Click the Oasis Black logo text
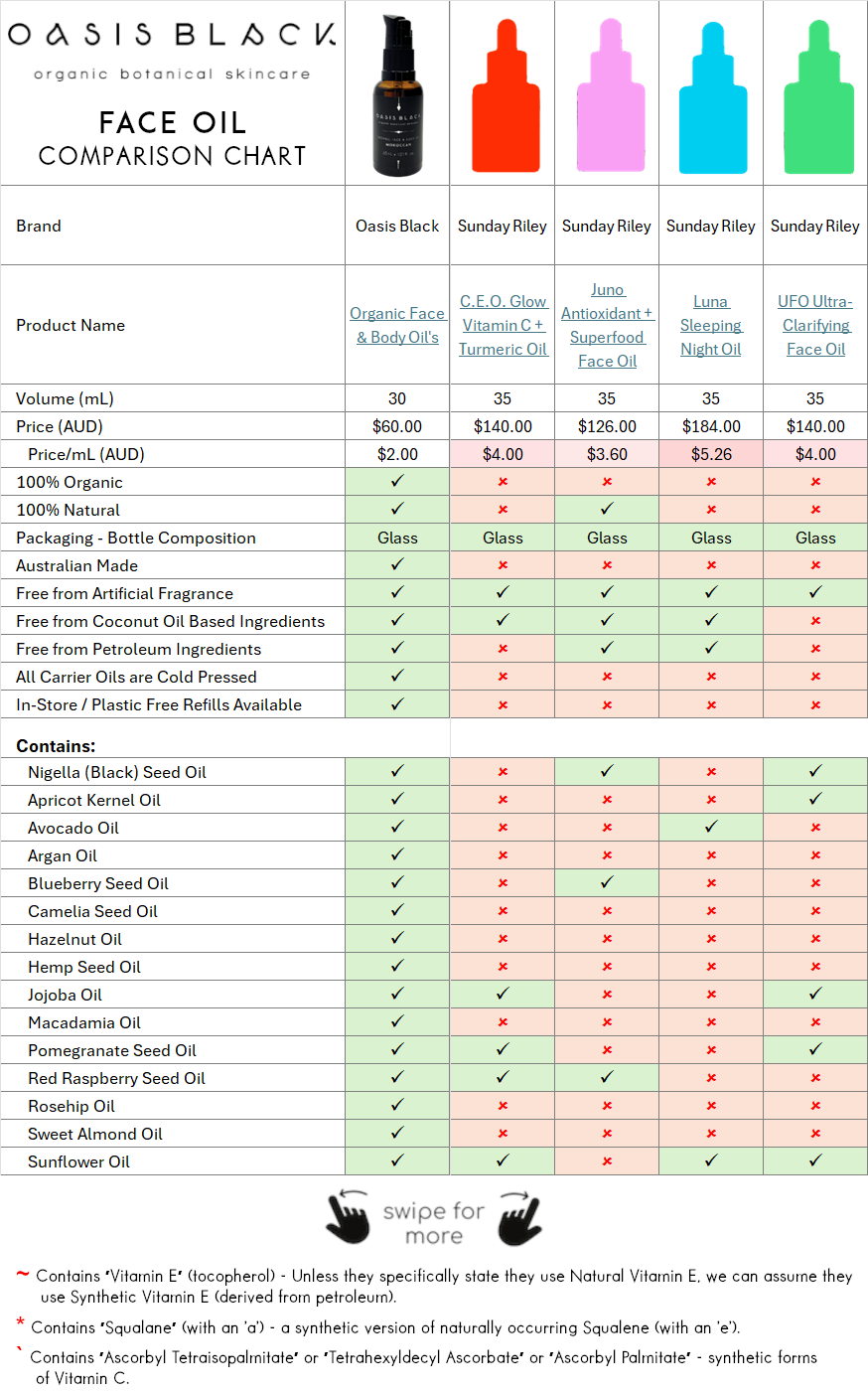Screen dimensions: 868x1391 pos(172,36)
